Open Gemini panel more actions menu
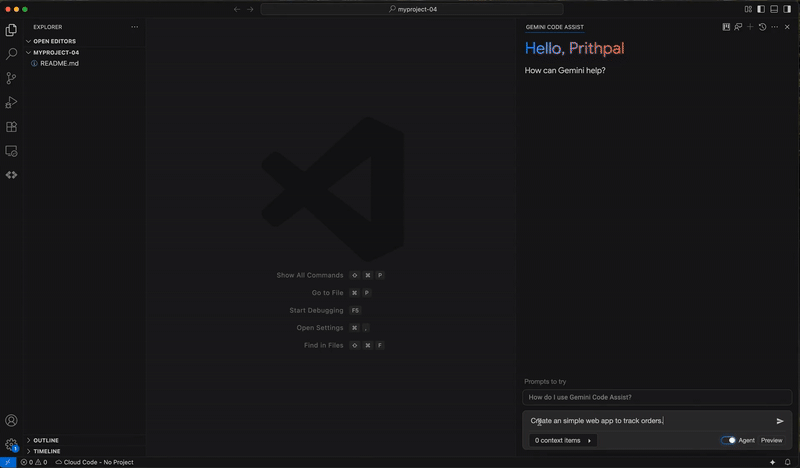This screenshot has width=800, height=468. [x=774, y=27]
